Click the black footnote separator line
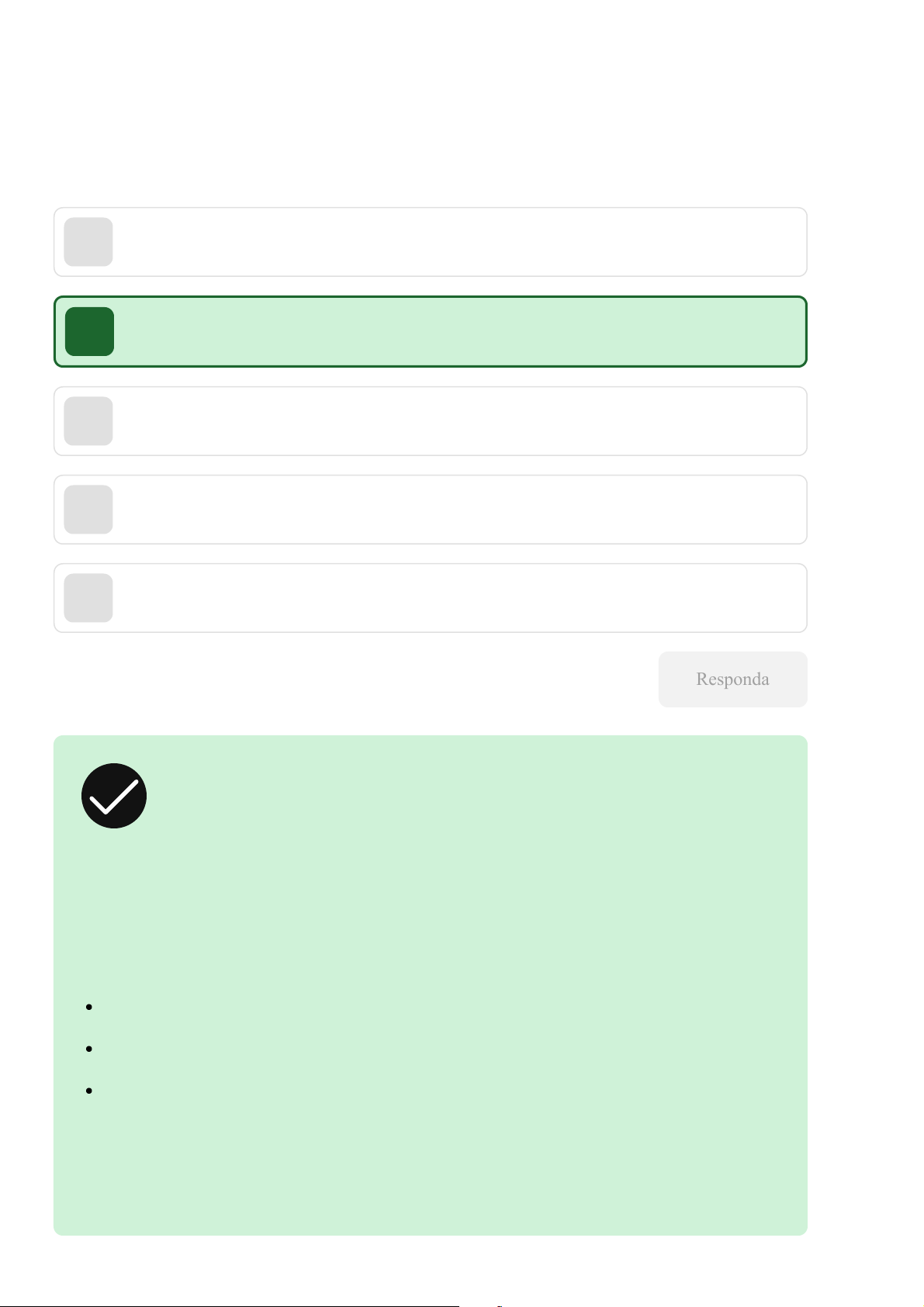The image size is (924, 1307). pyautogui.click(x=233, y=1306)
